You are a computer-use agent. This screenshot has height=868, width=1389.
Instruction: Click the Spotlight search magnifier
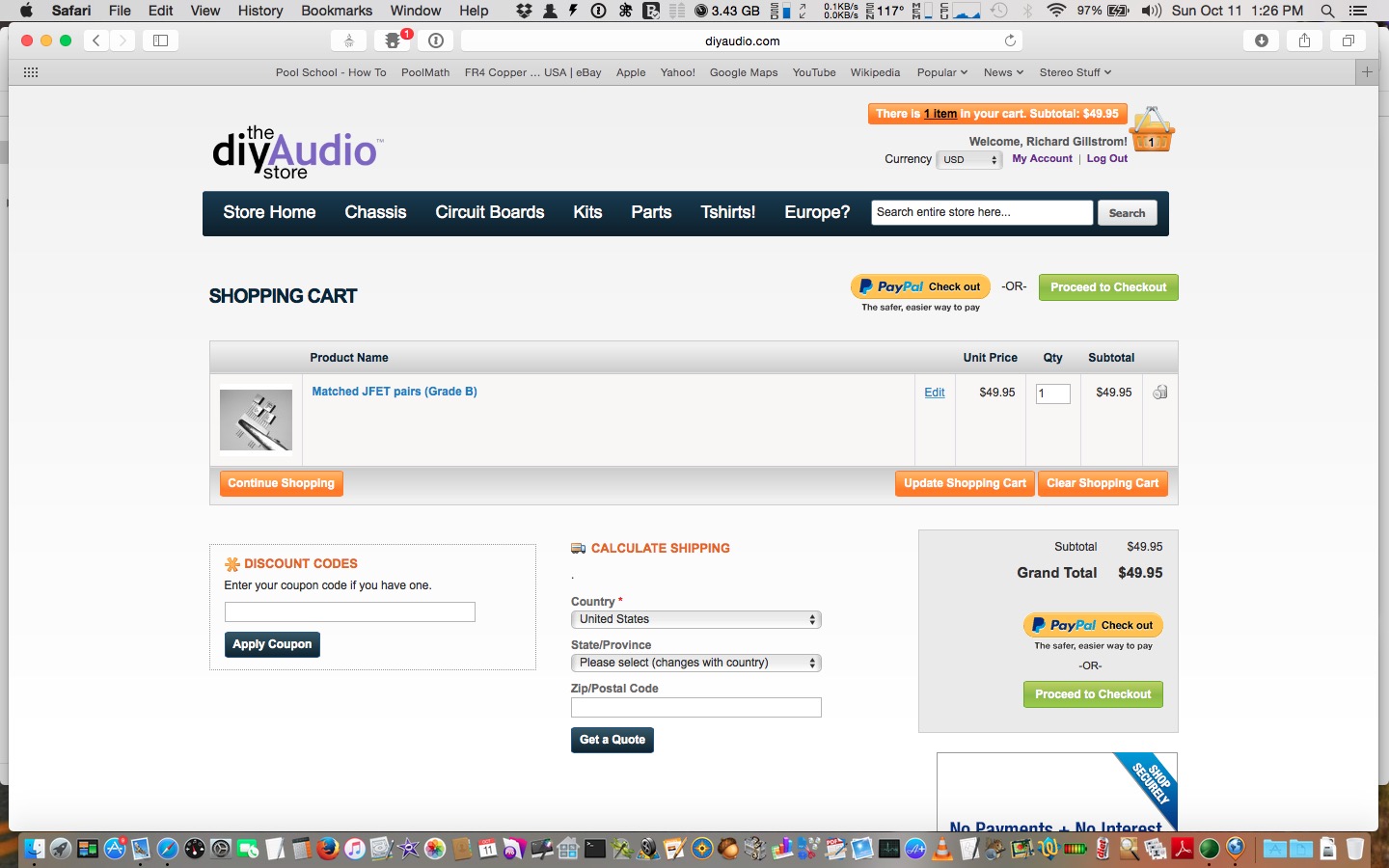click(x=1327, y=11)
